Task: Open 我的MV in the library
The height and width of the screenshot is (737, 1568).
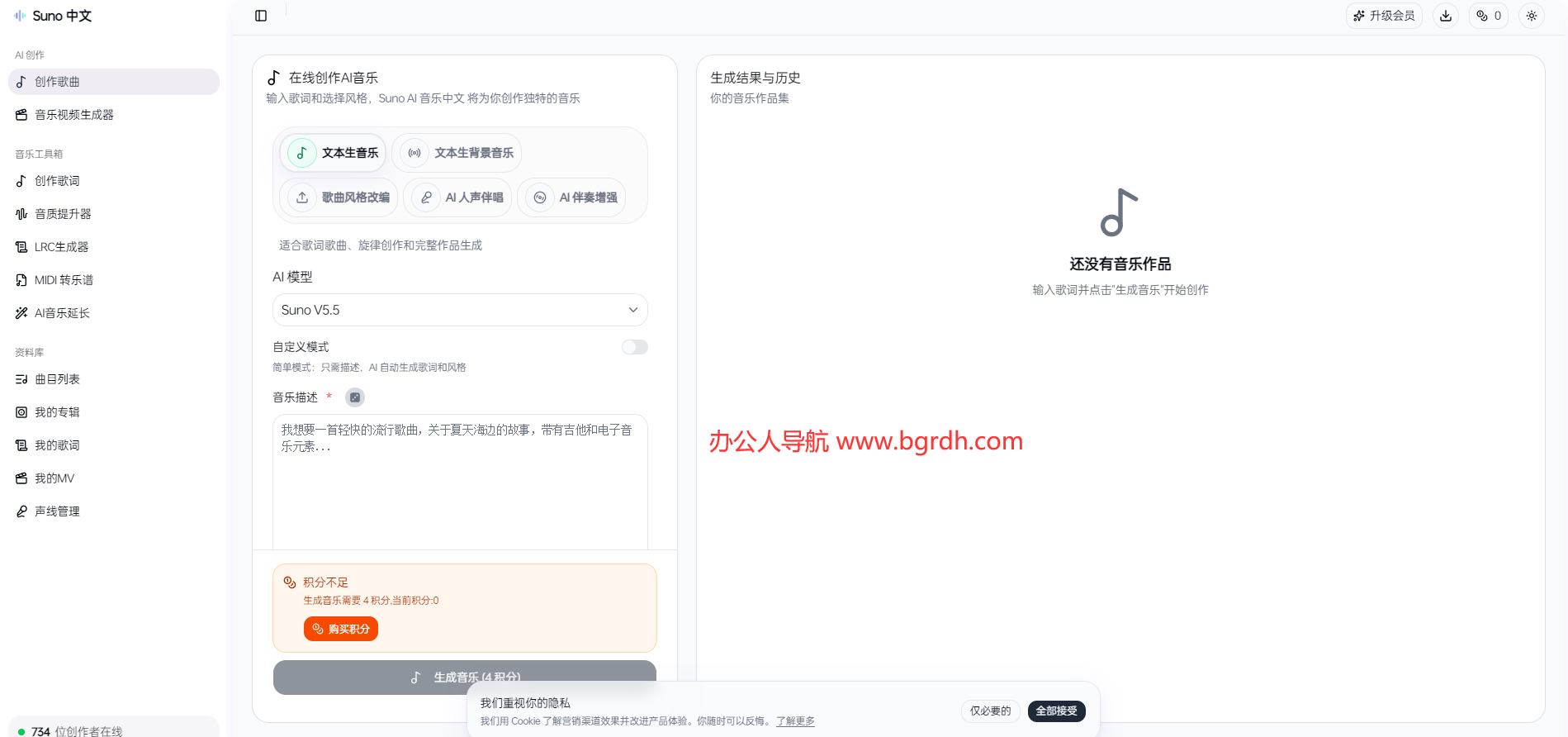Action: point(114,478)
